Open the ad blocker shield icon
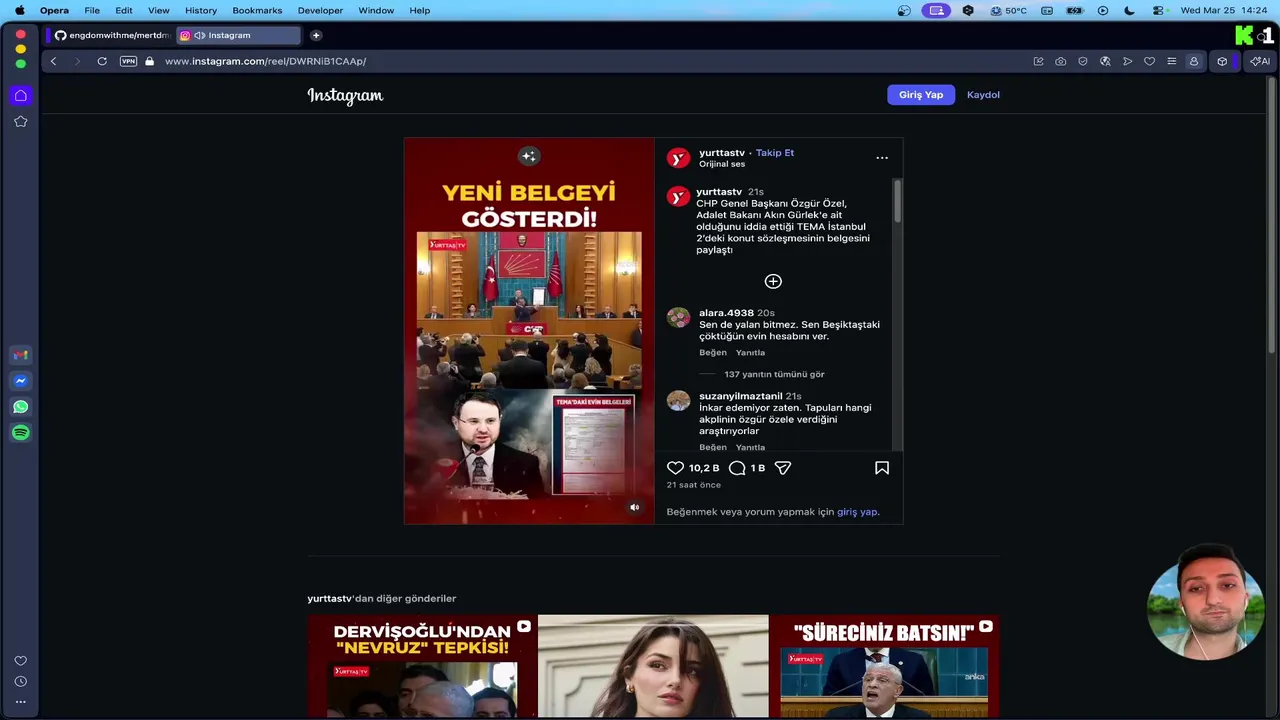 tap(1083, 61)
